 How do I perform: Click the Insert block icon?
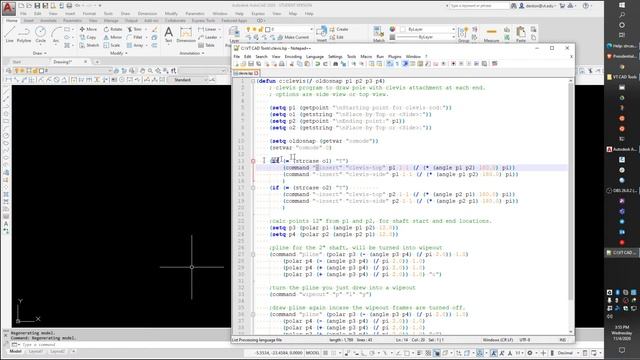click(322, 33)
